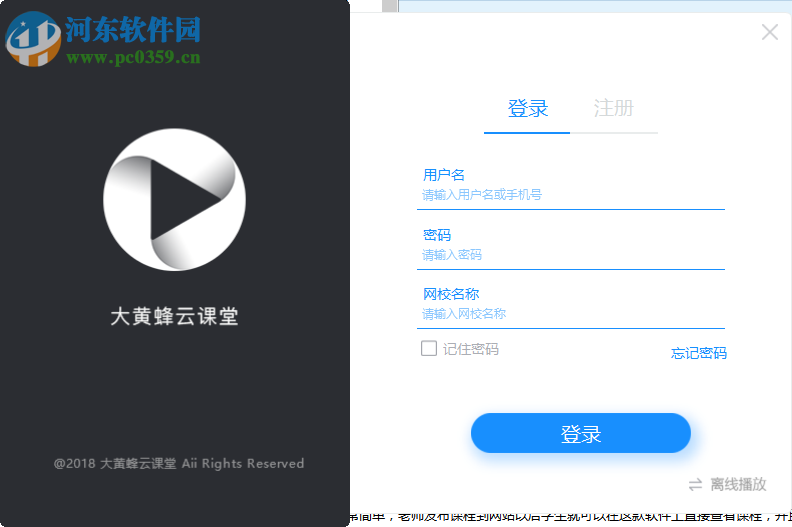
Task: Click the 大黄蜂云课堂 title text
Action: [x=174, y=316]
